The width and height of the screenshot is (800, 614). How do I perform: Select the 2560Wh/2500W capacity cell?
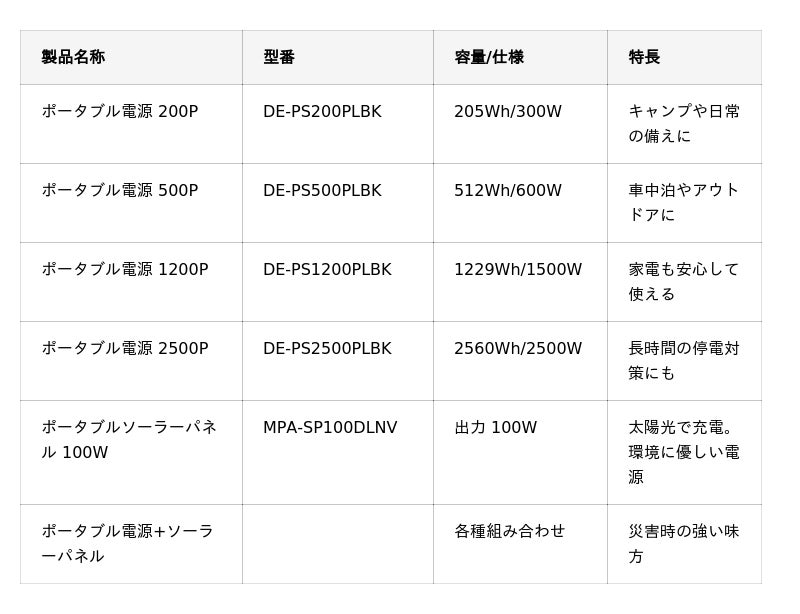(518, 349)
